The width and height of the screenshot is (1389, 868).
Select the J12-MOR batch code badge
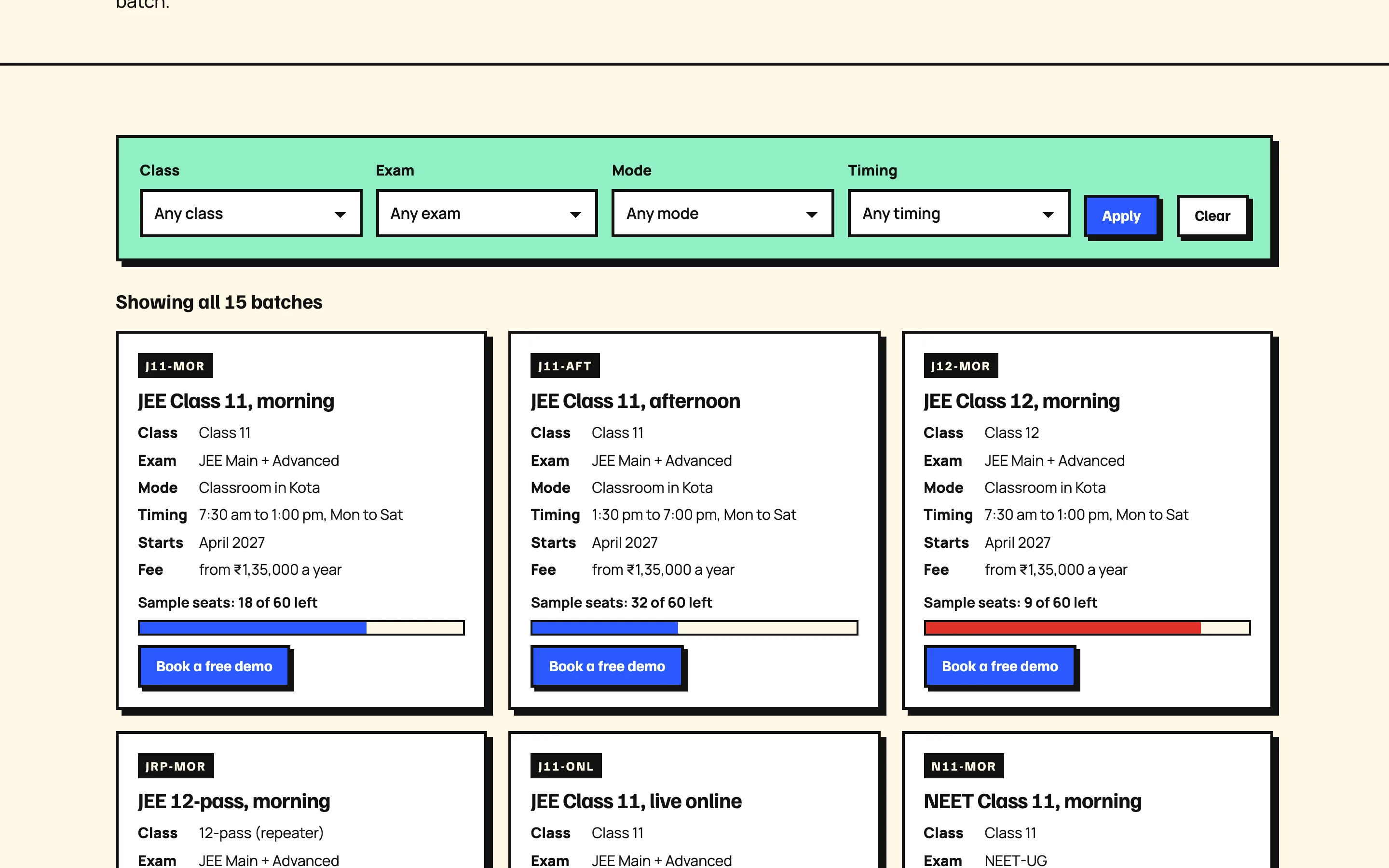tap(961, 366)
